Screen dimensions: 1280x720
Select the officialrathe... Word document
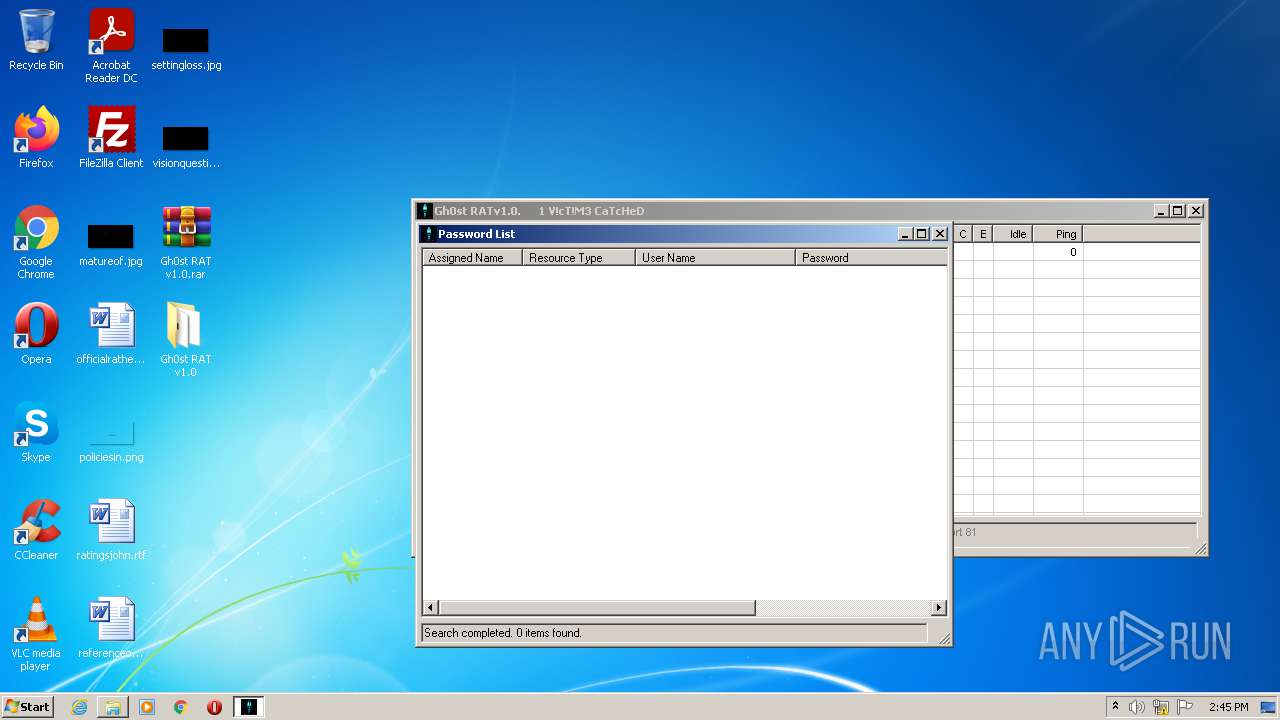(x=111, y=334)
